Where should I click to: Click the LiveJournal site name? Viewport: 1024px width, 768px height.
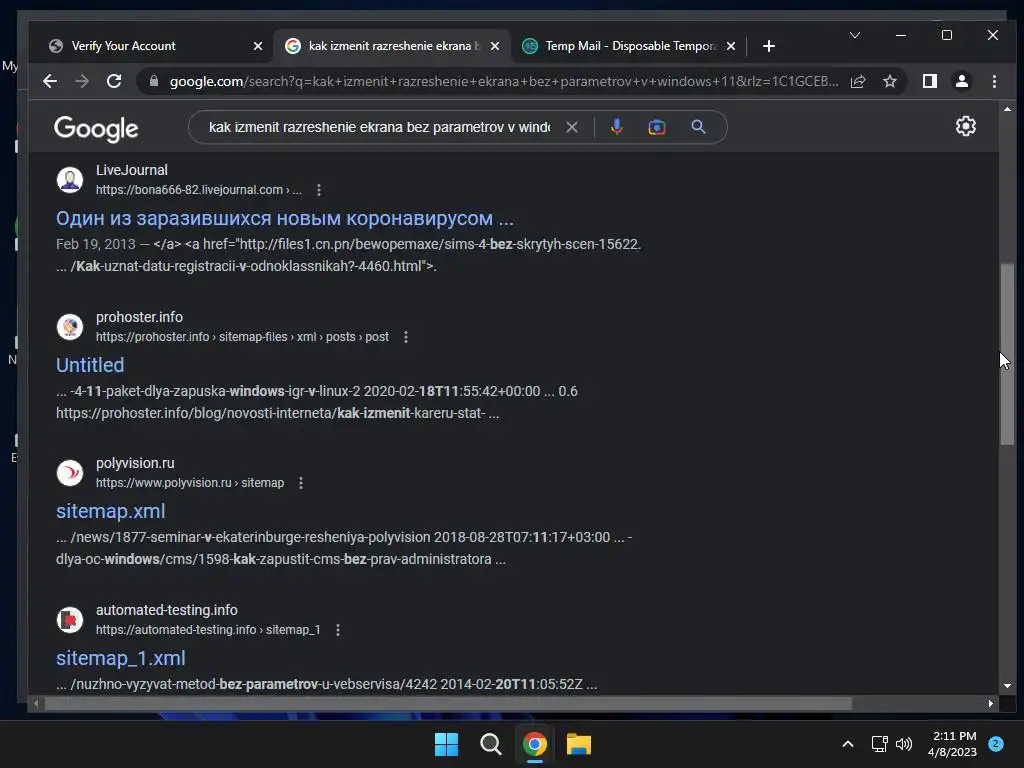click(132, 170)
